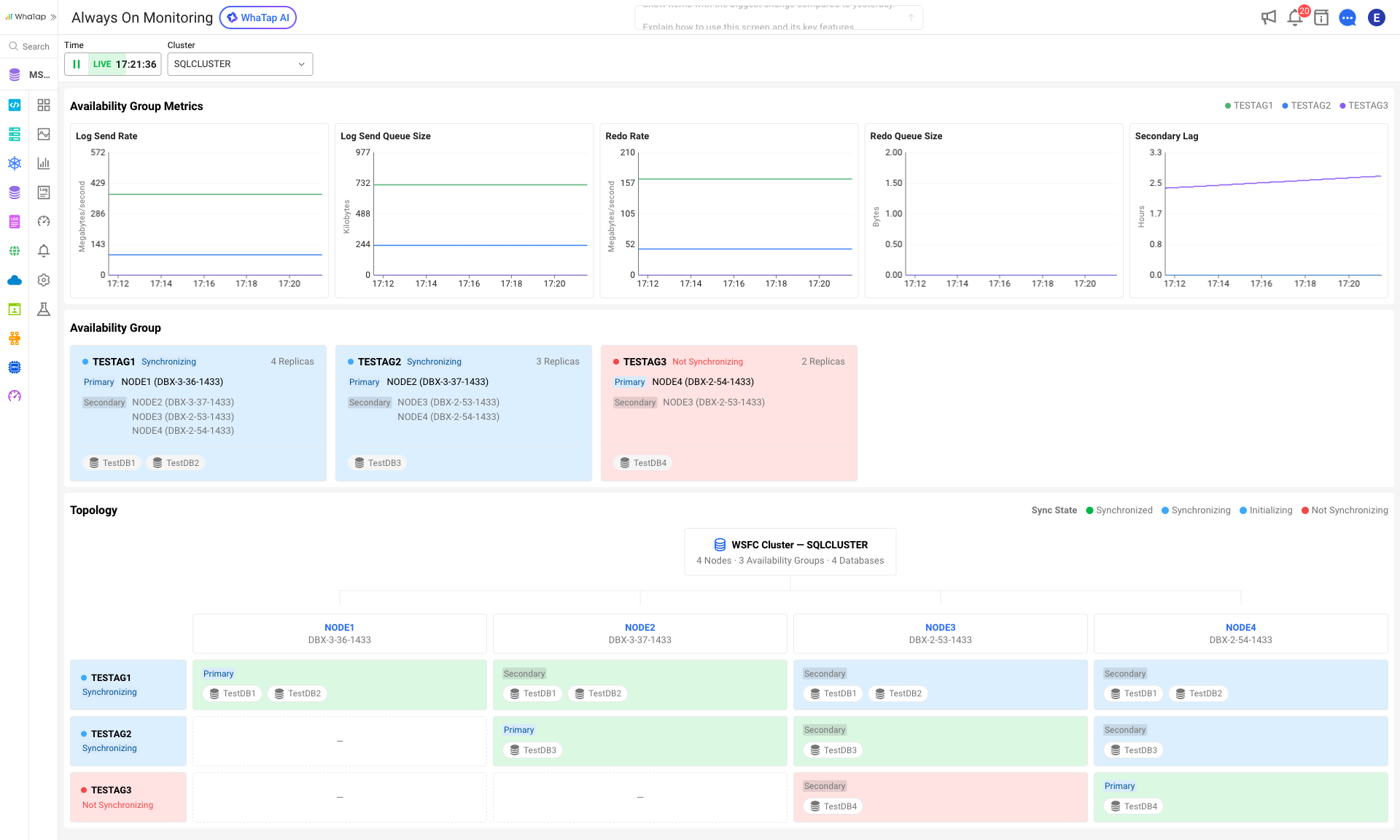This screenshot has height=840, width=1400.
Task: Open the announcements megaphone icon
Action: pos(1269,17)
